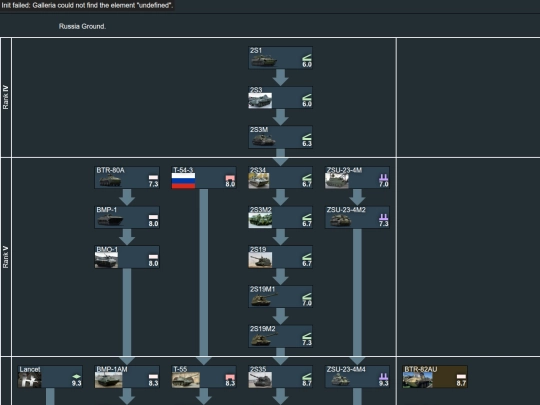Click the BTR-82AU vehicle thumbnail
This screenshot has height=405, width=540.
click(417, 380)
